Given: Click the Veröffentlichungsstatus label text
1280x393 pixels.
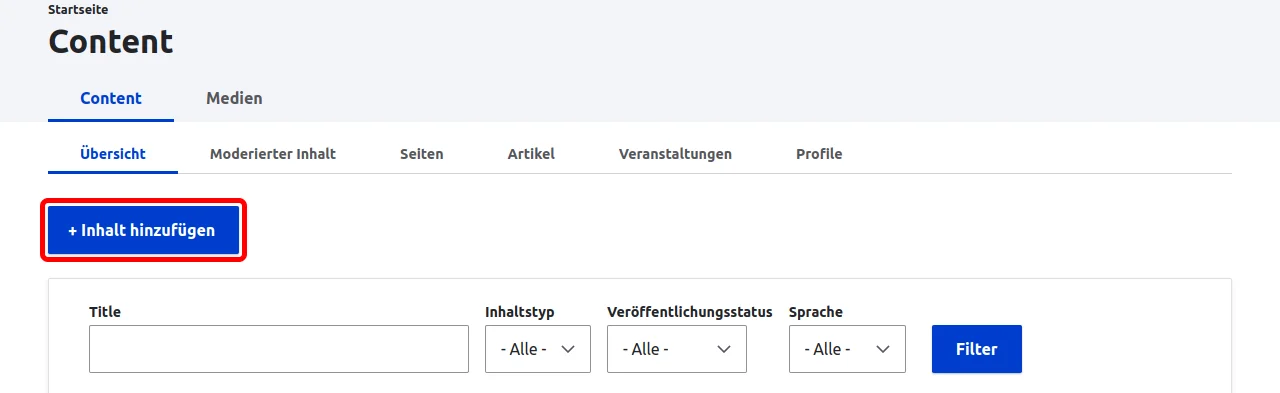Looking at the screenshot, I should pos(690,312).
